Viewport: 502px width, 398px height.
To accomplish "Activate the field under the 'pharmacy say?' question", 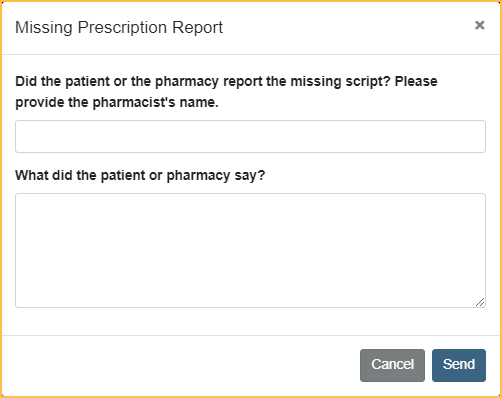I will 250,250.
